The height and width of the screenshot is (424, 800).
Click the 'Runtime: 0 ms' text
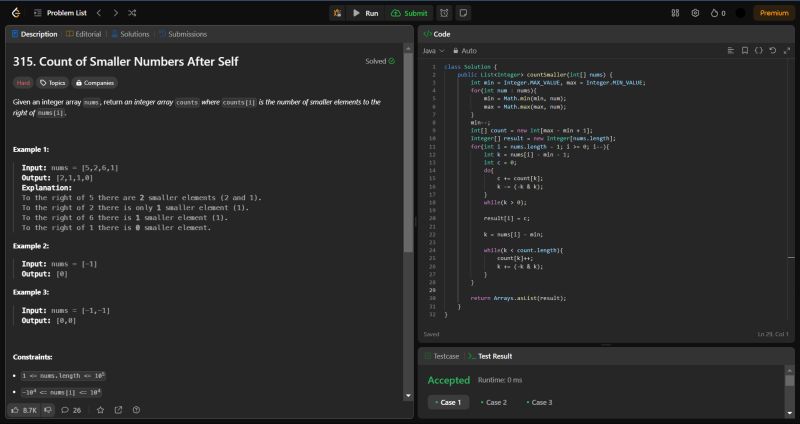[500, 380]
